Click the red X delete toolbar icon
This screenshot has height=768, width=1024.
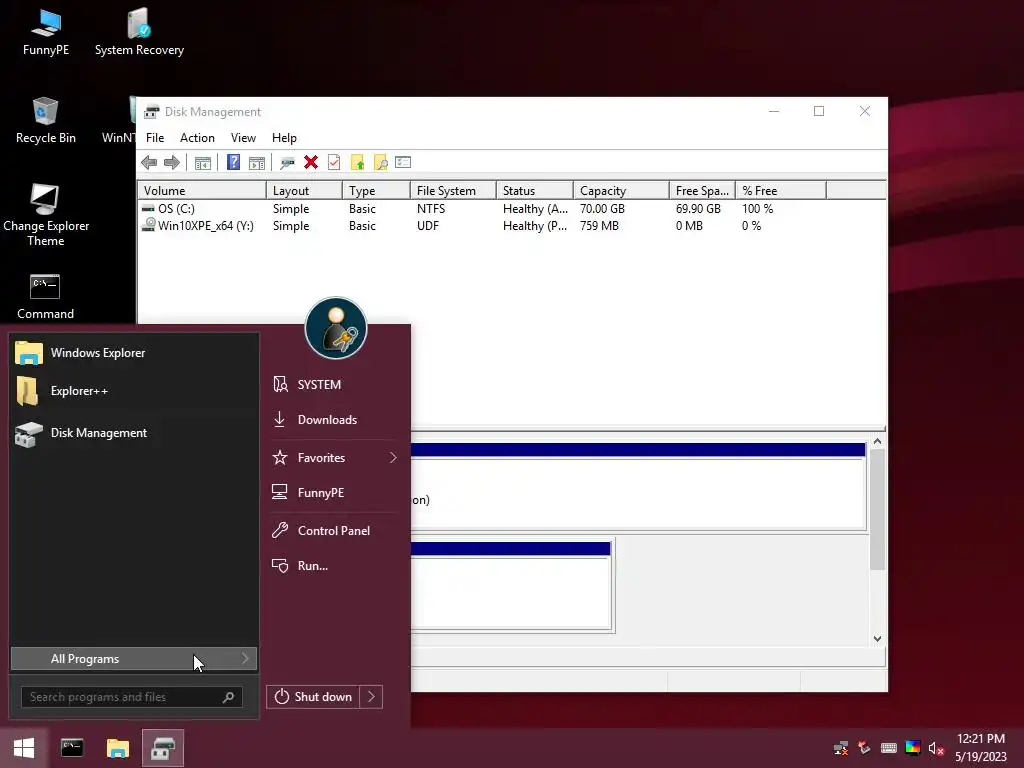point(311,162)
